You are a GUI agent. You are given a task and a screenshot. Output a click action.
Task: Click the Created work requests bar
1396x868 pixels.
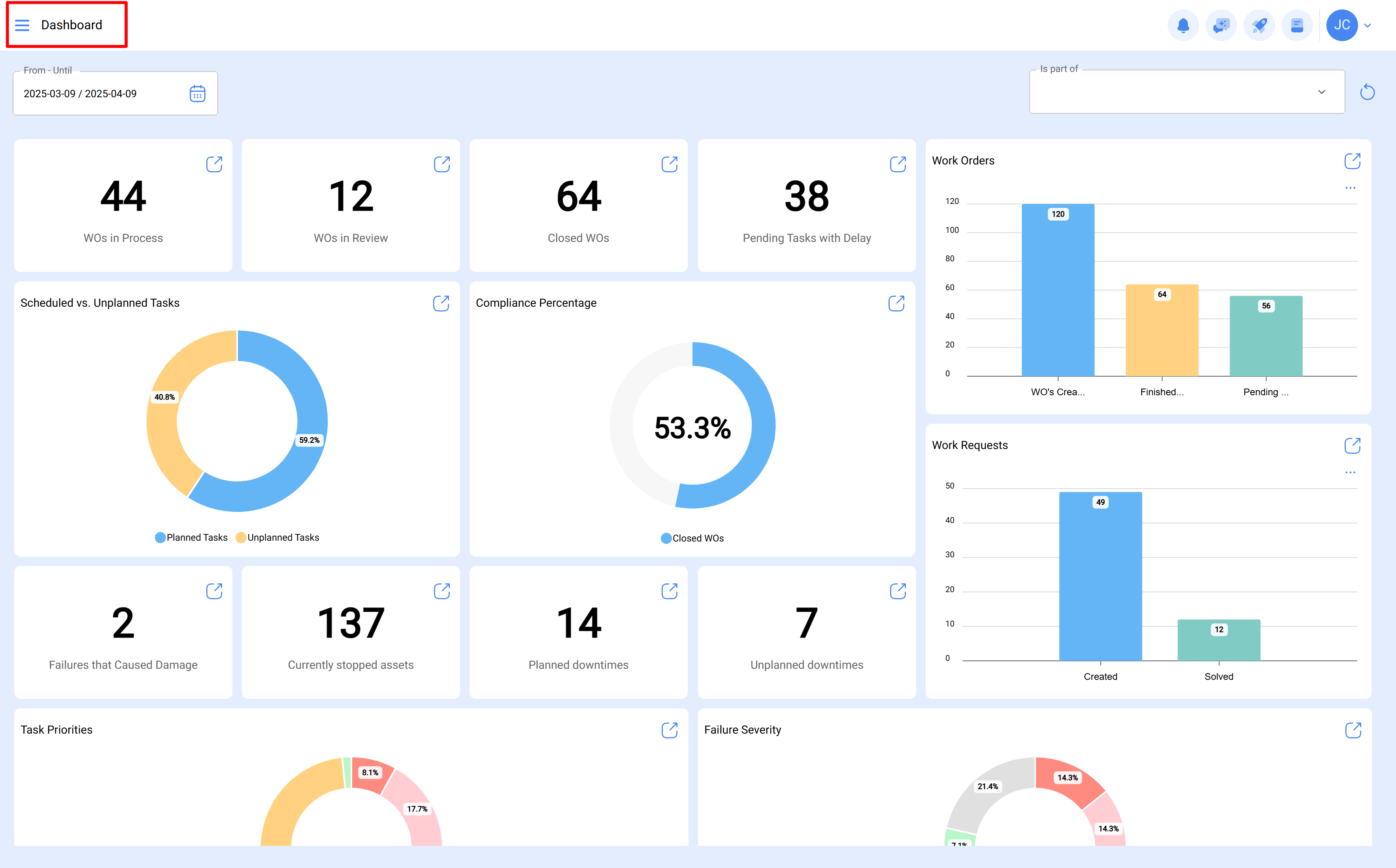tap(1100, 576)
